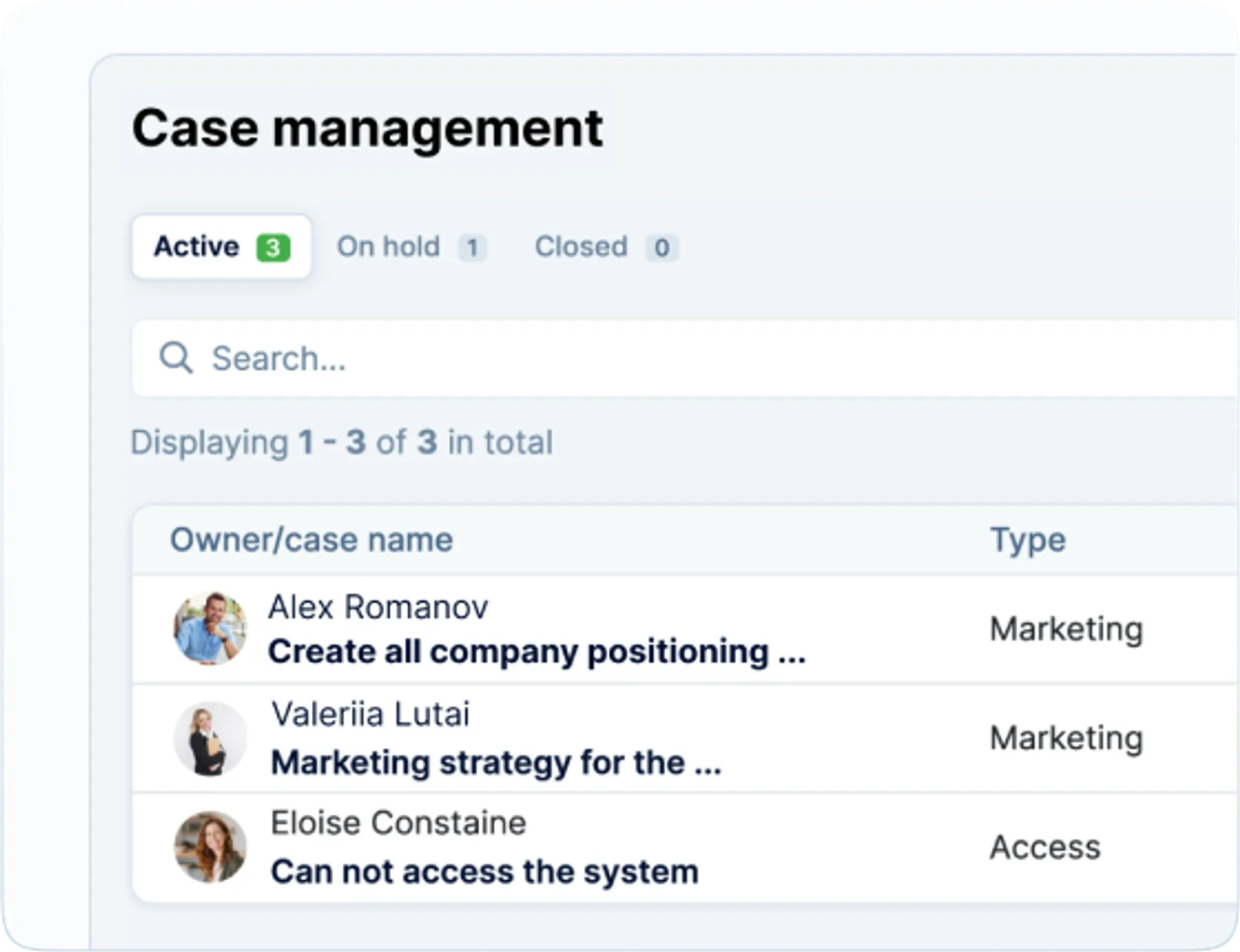Viewport: 1240px width, 952px height.
Task: Switch to the Active cases tab
Action: [221, 247]
